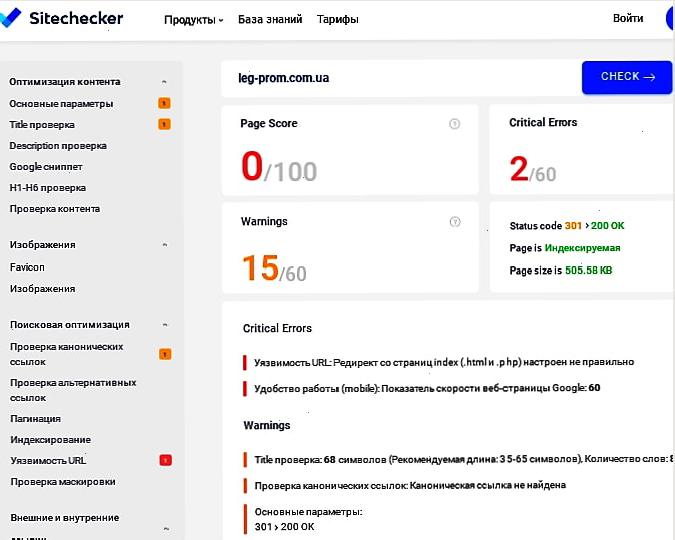Click the blue CHECK button
This screenshot has height=540, width=675.
[627, 77]
